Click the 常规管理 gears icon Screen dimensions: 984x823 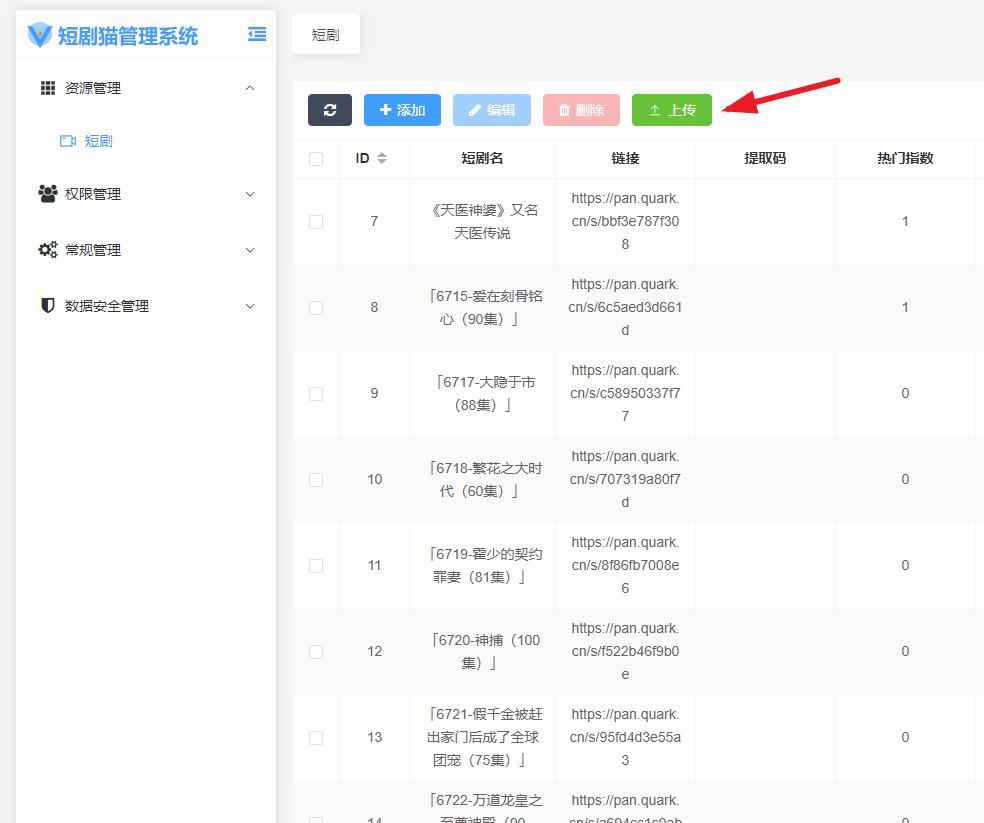(x=48, y=250)
